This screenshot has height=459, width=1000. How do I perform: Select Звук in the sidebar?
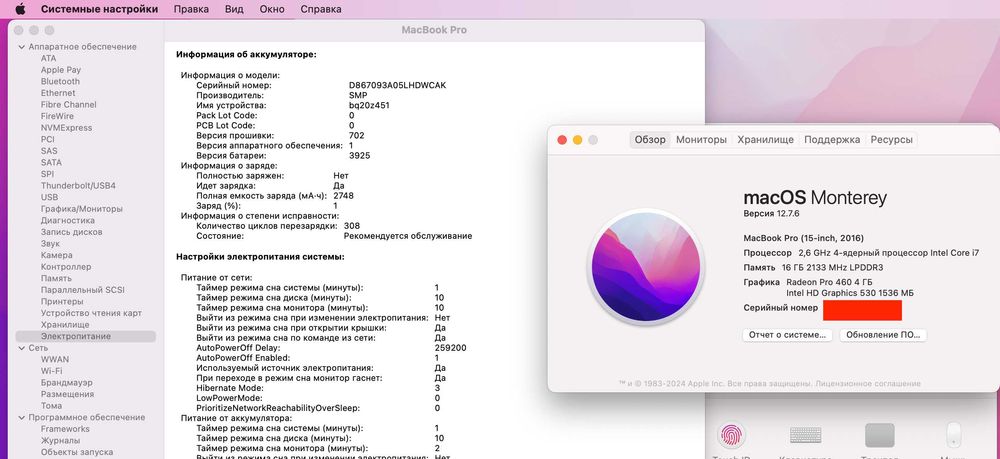(50, 244)
